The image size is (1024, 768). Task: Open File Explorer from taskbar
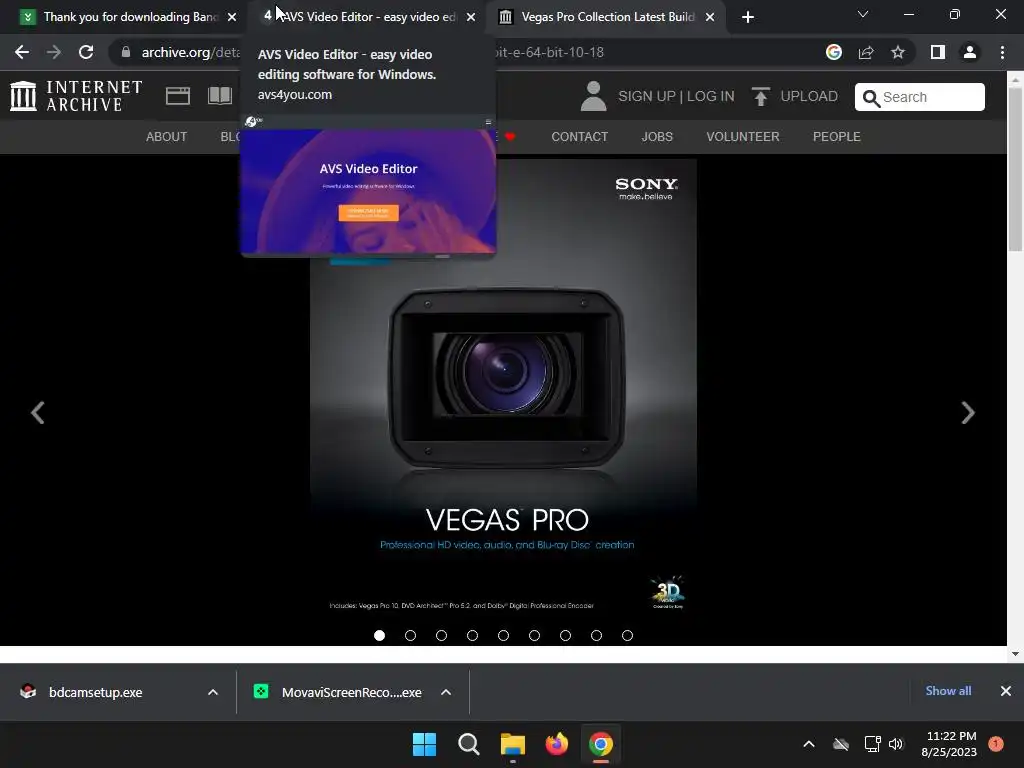pyautogui.click(x=513, y=744)
